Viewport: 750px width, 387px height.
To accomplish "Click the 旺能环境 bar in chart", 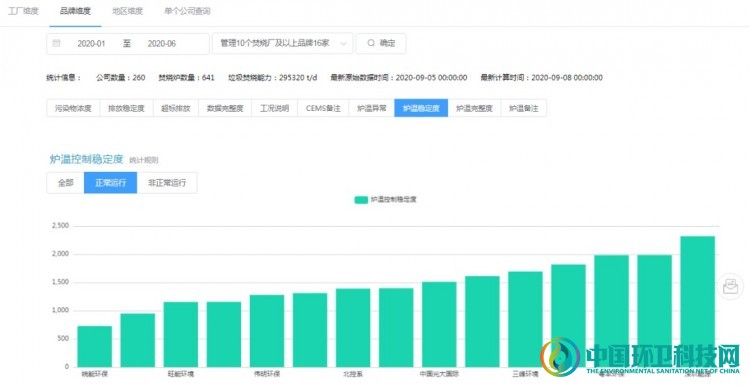I will click(x=181, y=334).
